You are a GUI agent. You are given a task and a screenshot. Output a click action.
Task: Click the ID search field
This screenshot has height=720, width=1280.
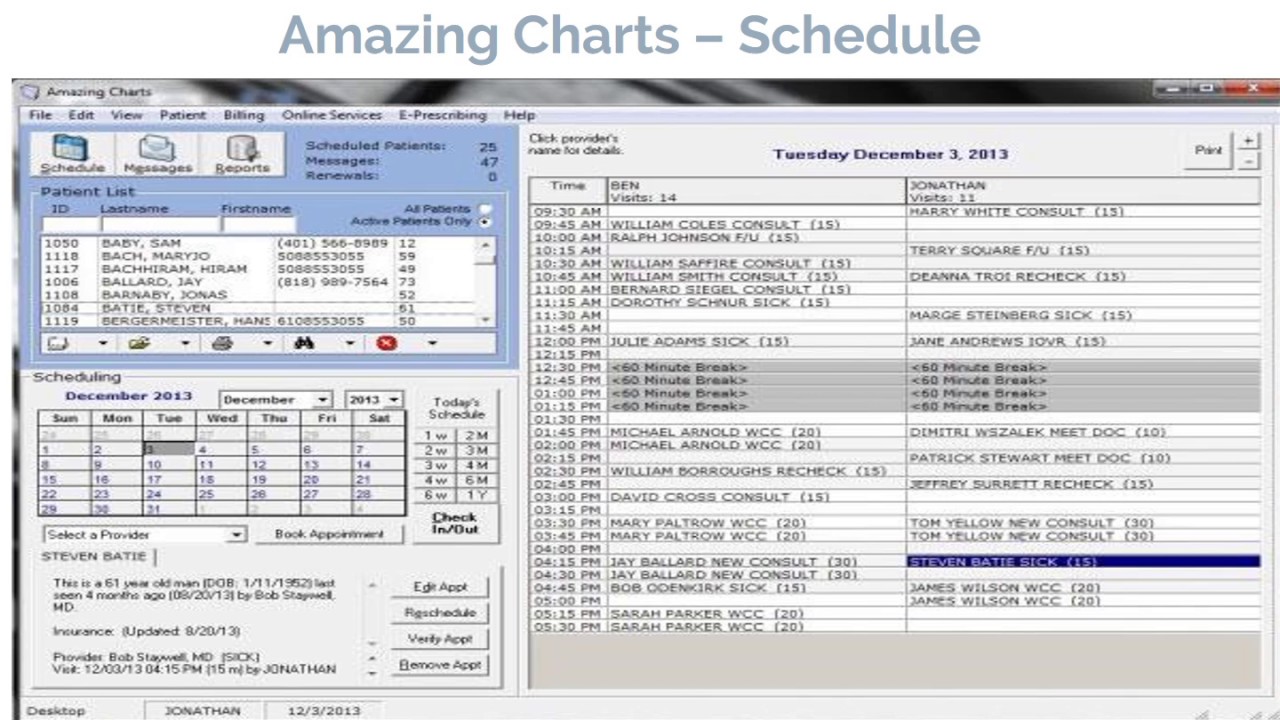[x=70, y=225]
